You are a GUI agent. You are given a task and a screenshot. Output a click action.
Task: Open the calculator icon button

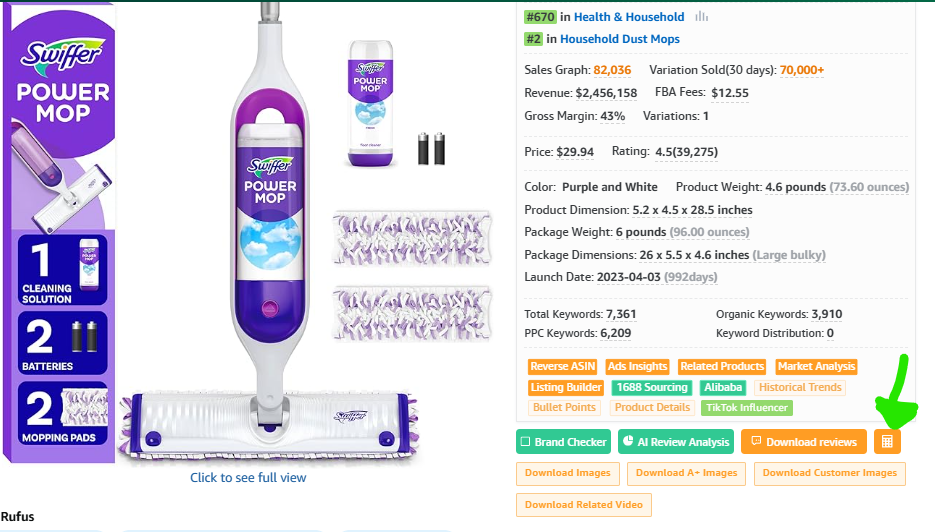pyautogui.click(x=886, y=442)
